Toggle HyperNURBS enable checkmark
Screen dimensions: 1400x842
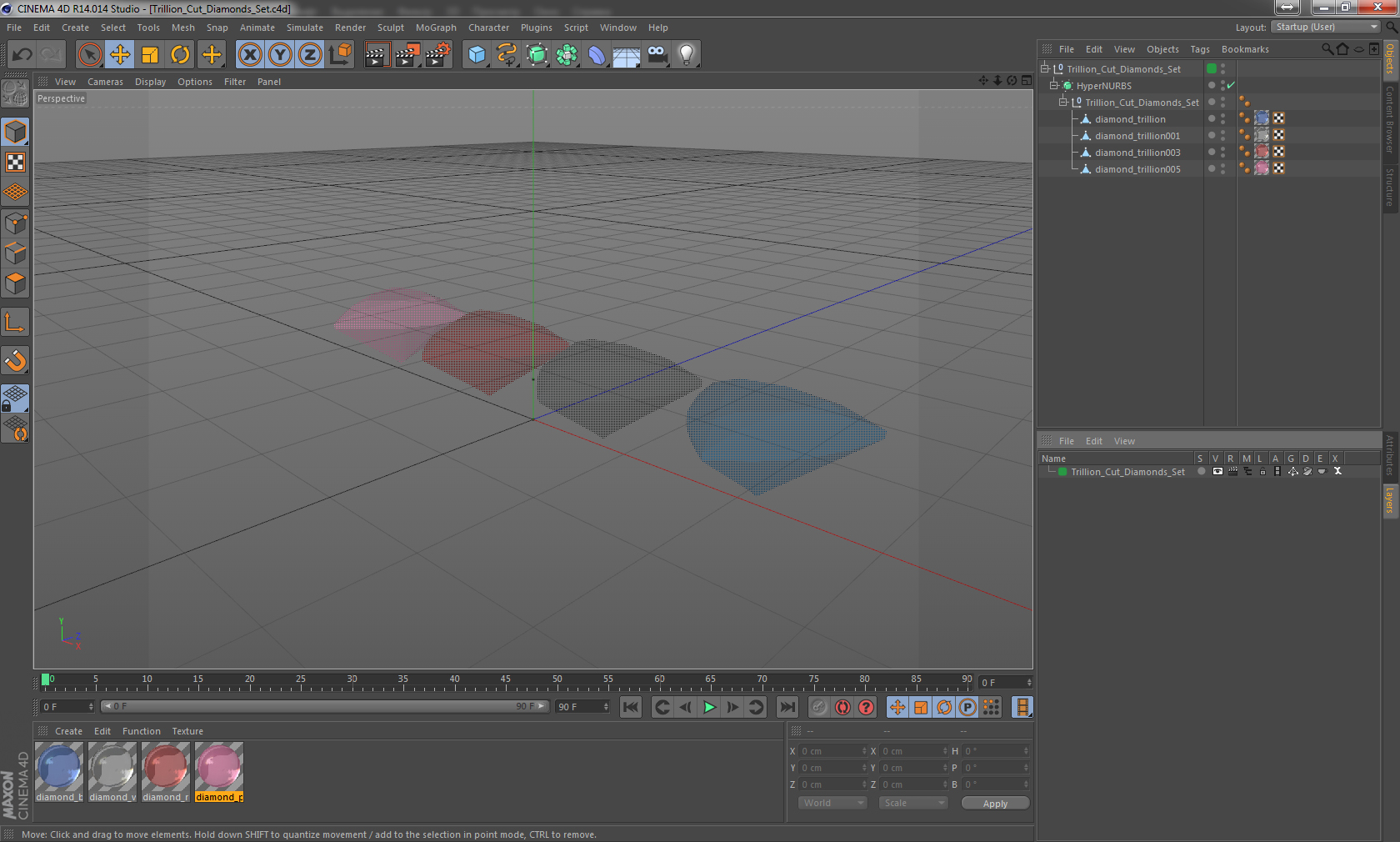pos(1231,85)
